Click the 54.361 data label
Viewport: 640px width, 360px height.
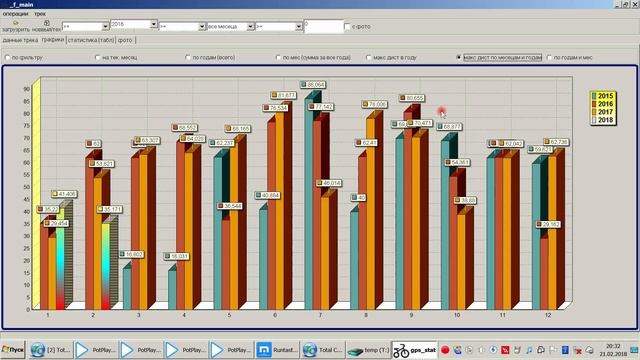(458, 162)
